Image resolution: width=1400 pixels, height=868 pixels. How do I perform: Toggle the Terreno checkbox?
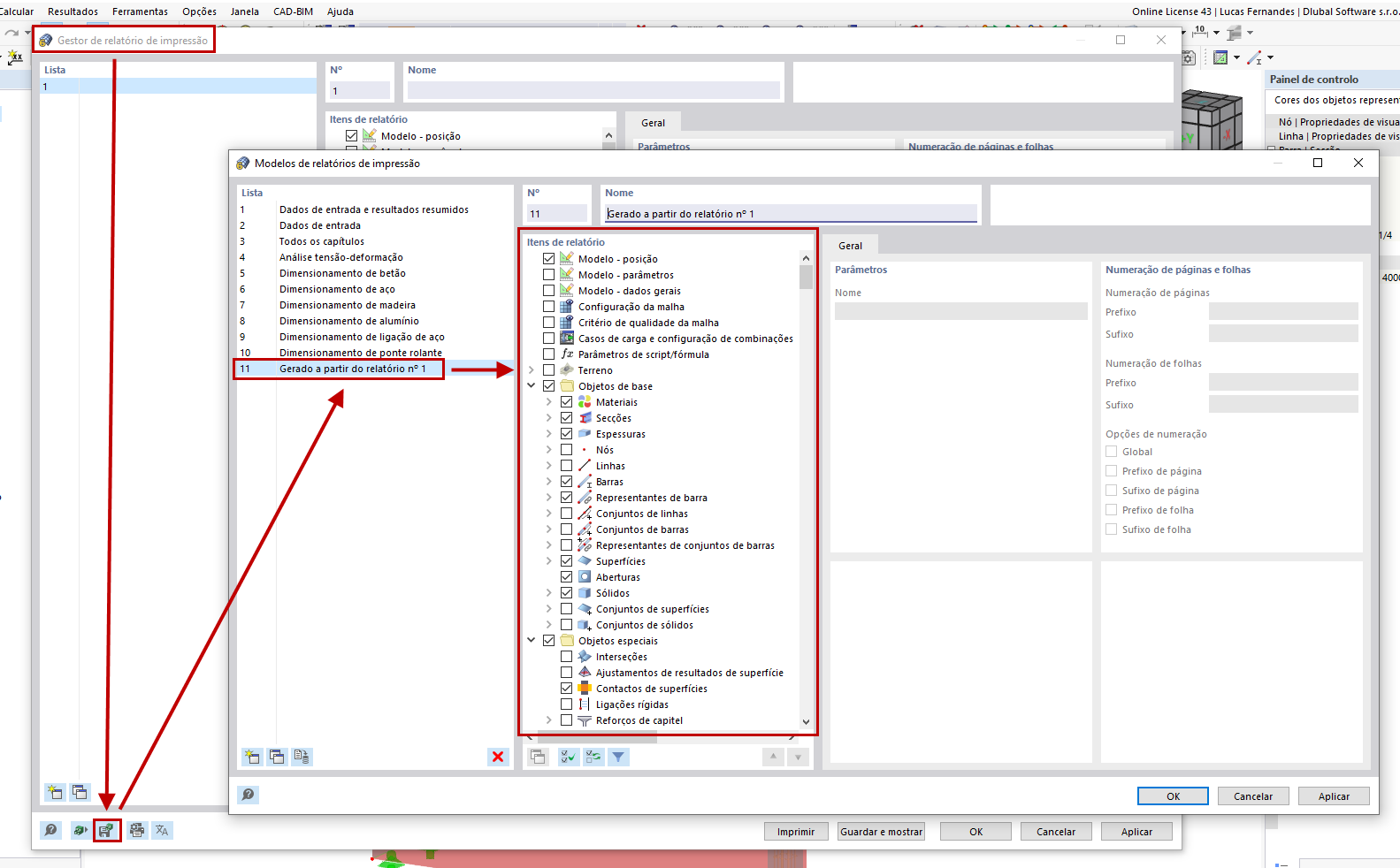tap(549, 370)
